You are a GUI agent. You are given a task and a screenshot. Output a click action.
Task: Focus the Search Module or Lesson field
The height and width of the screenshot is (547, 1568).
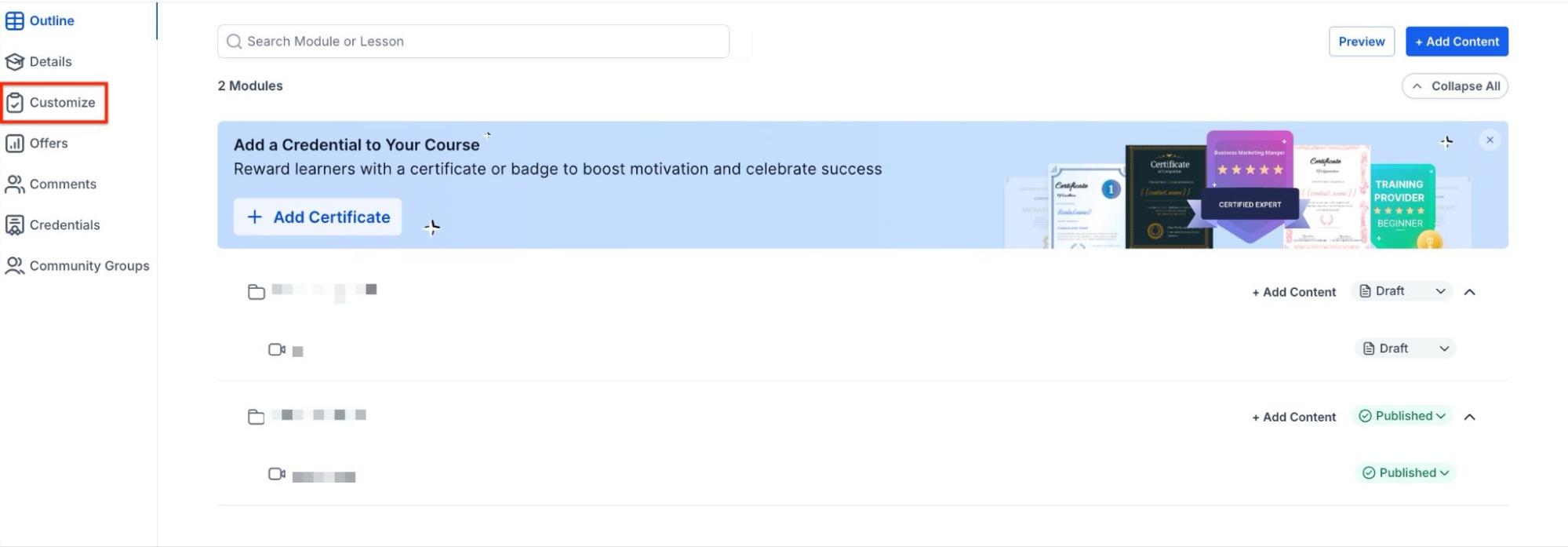coord(473,42)
